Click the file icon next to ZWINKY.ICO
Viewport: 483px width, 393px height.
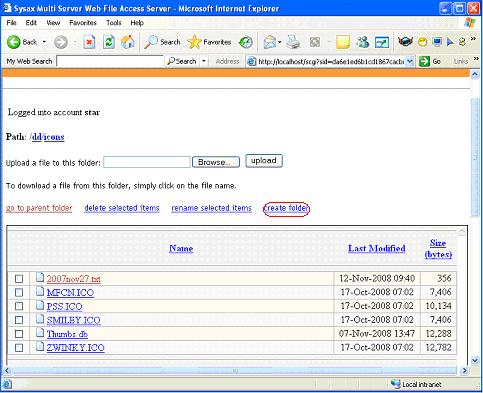[x=40, y=347]
